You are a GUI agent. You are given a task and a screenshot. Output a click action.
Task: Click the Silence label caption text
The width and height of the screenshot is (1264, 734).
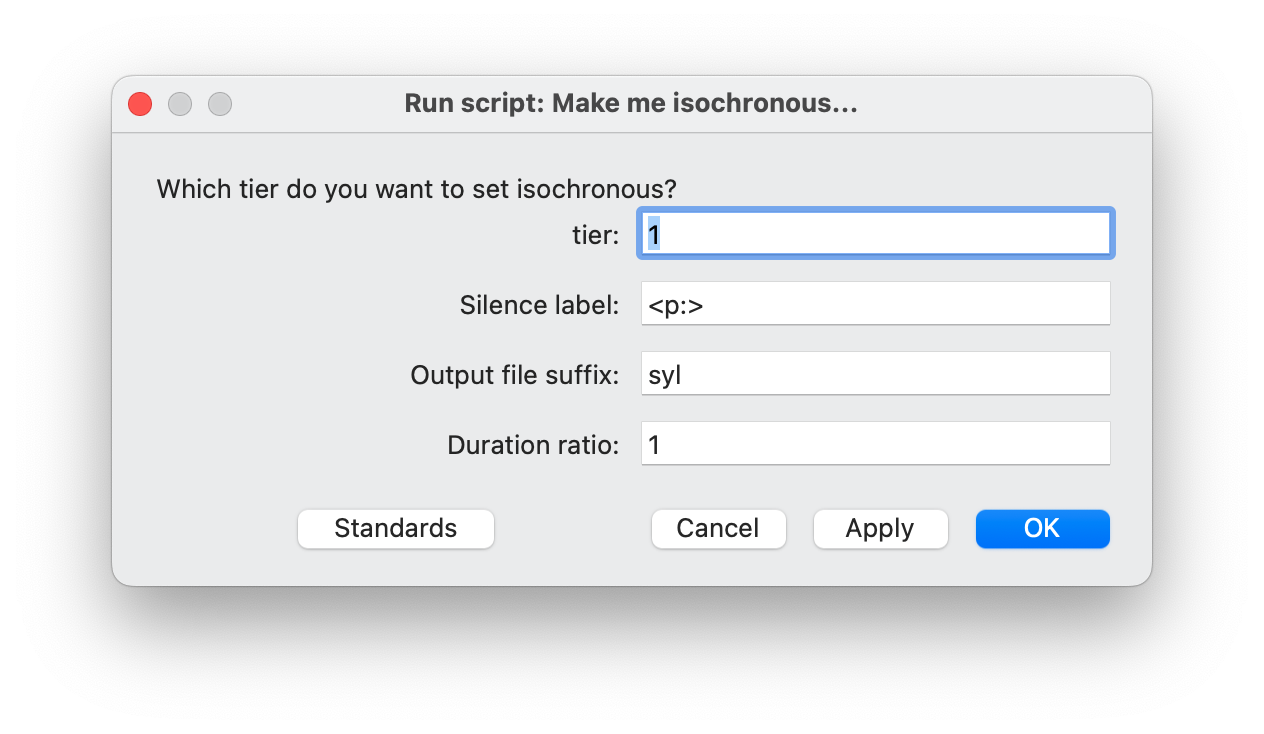click(x=539, y=305)
